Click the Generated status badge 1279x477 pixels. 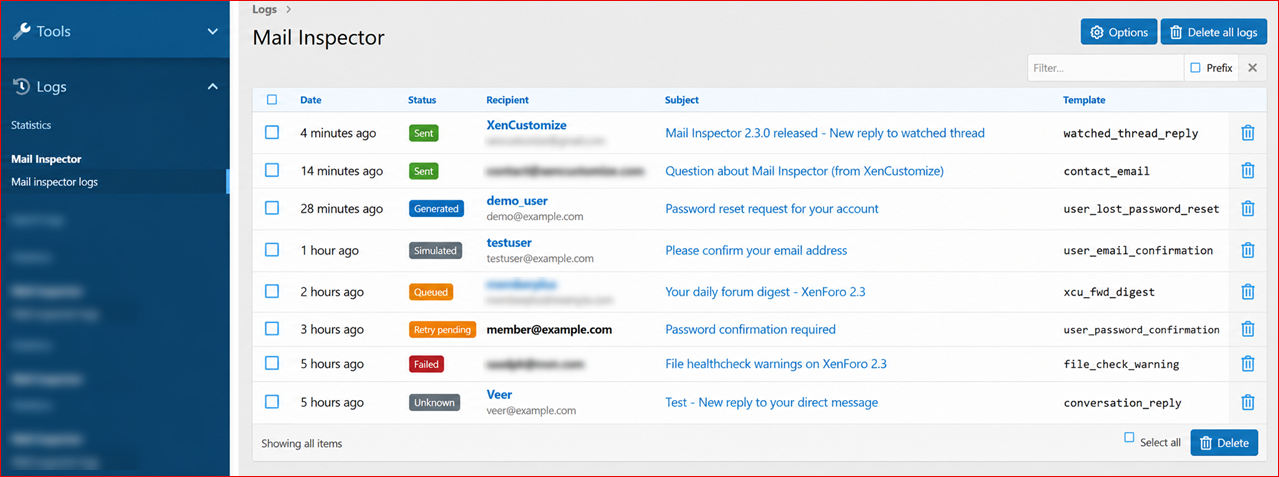coord(436,209)
